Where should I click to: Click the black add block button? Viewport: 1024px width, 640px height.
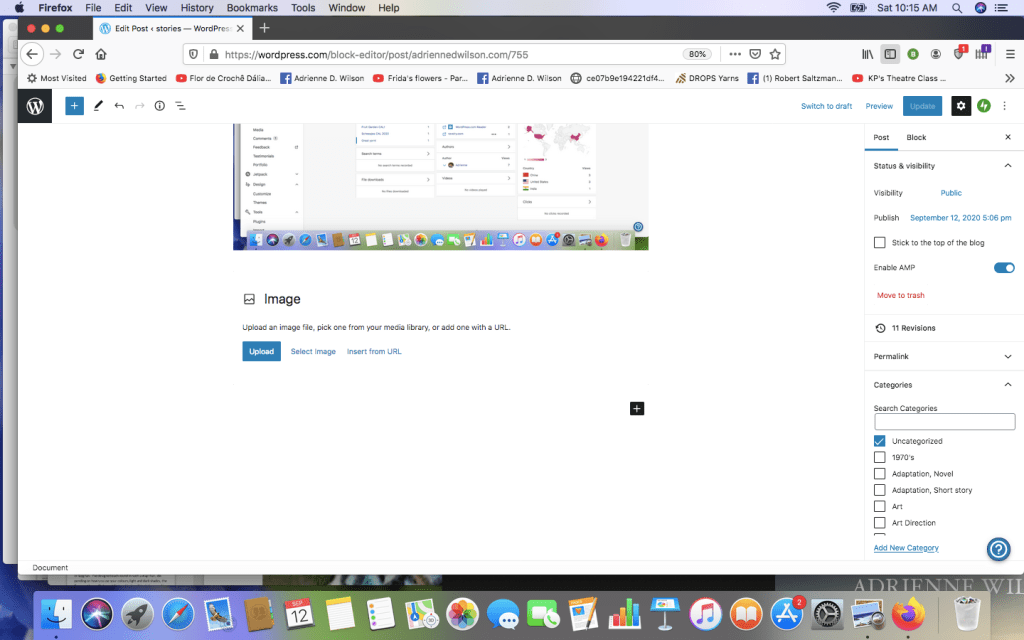pos(637,408)
